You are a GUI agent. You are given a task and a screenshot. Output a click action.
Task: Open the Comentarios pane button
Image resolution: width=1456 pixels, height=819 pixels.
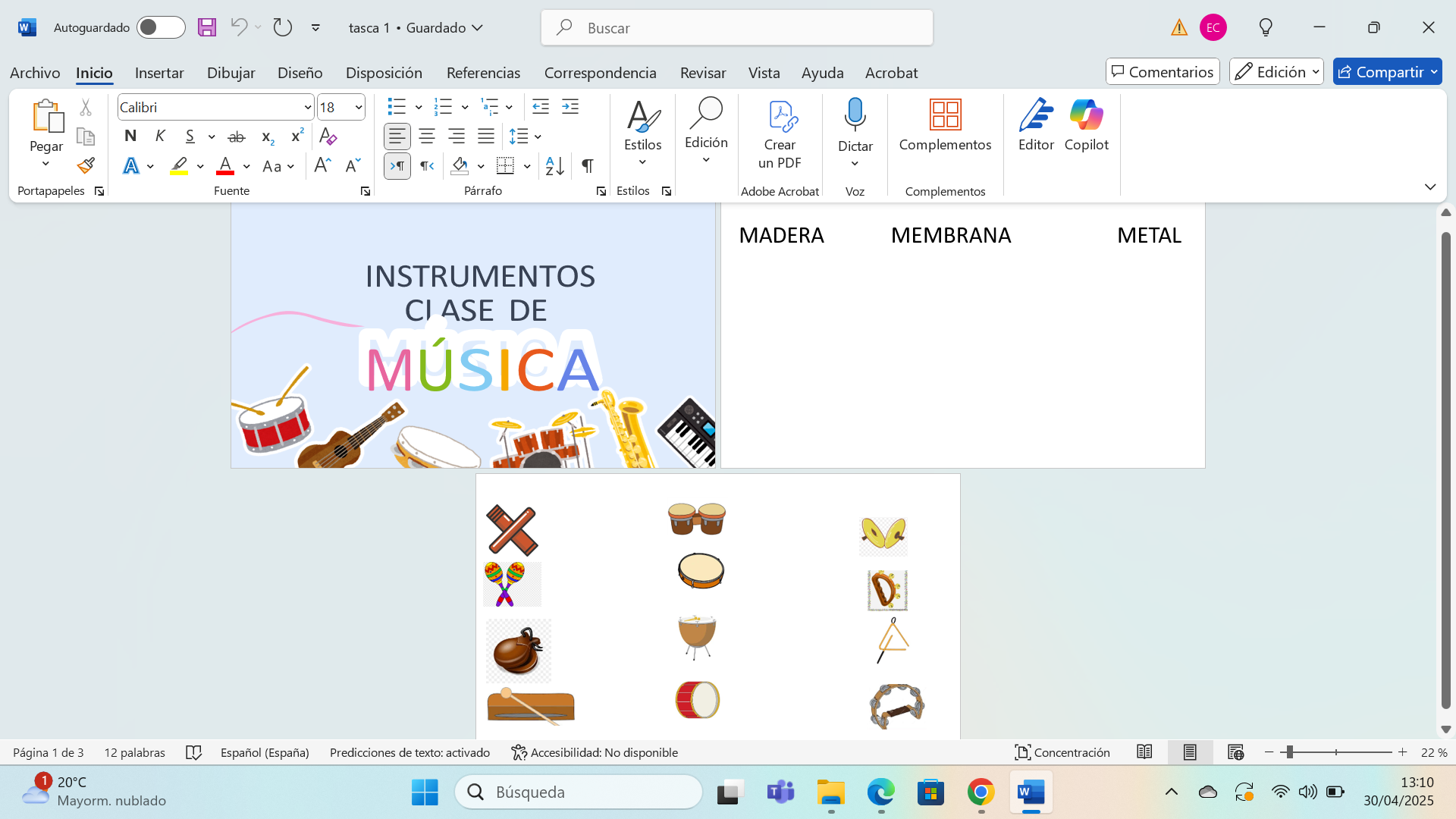pos(1163,72)
